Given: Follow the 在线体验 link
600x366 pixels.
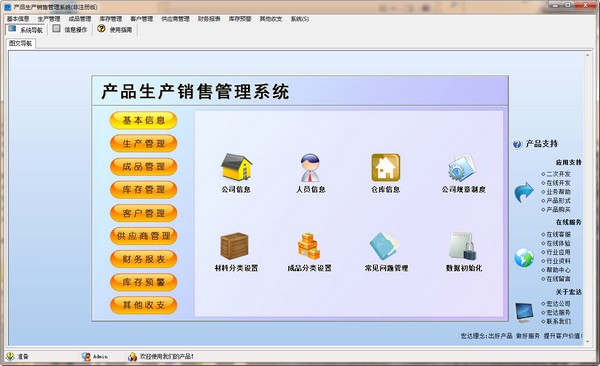Looking at the screenshot, I should pyautogui.click(x=558, y=243).
